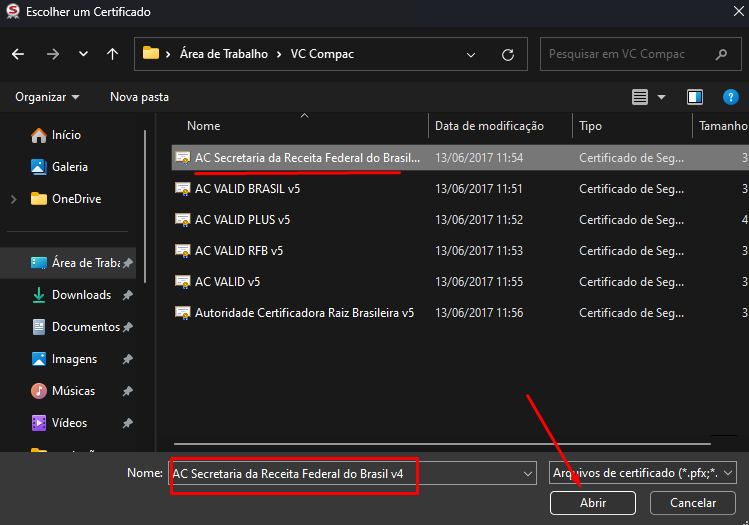Image resolution: width=749 pixels, height=525 pixels.
Task: Click Nova pasta in the toolbar
Action: (139, 97)
